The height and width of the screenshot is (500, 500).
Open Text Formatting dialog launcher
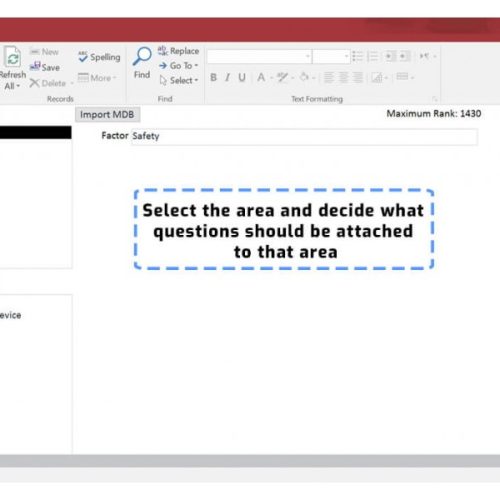click(435, 99)
